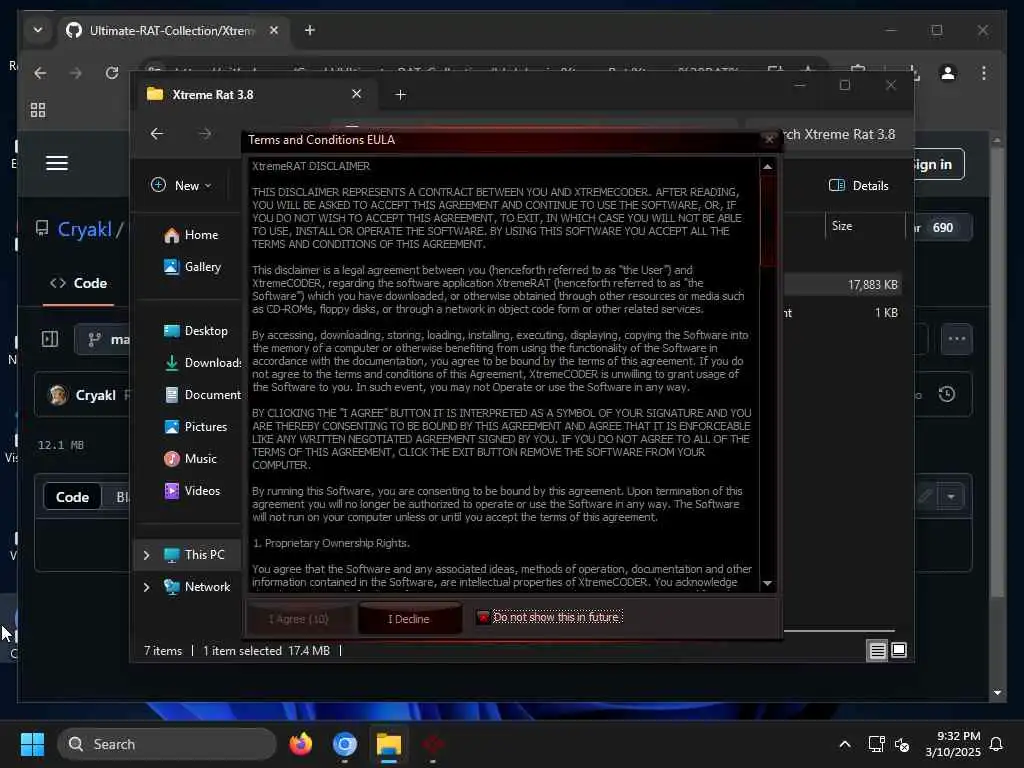The width and height of the screenshot is (1024, 768).
Task: Expand This PC tree node
Action: 146,555
